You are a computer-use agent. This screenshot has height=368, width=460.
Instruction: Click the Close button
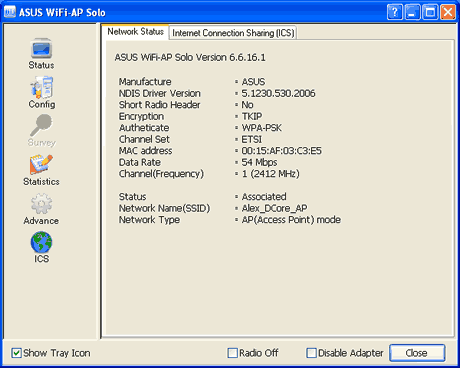click(417, 353)
